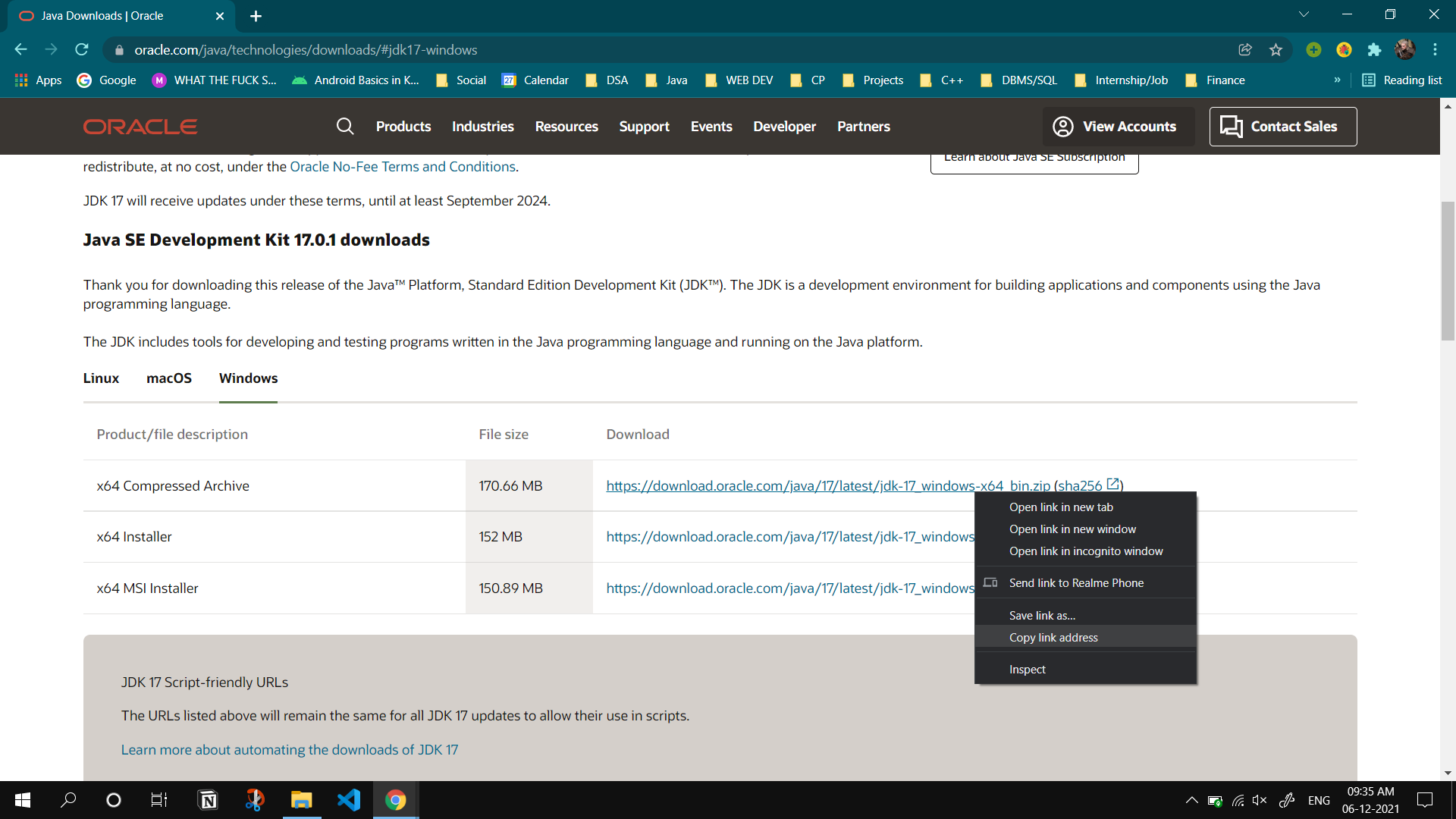Open the Calendar bookmark
Viewport: 1456px width, 819px height.
pyautogui.click(x=535, y=80)
